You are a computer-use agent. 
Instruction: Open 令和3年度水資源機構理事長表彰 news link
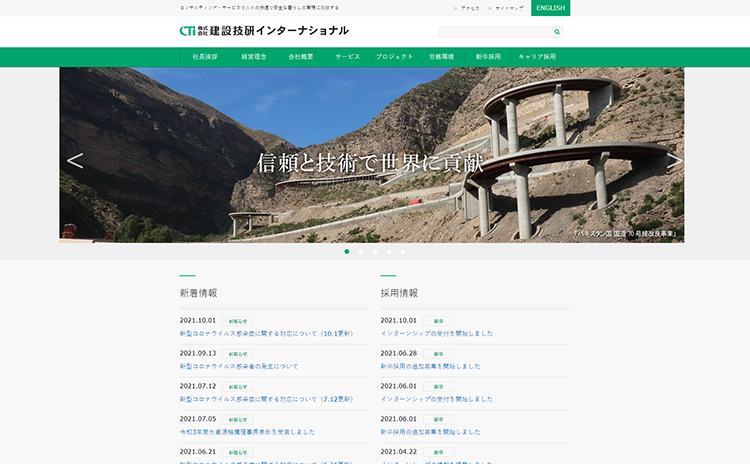(247, 431)
